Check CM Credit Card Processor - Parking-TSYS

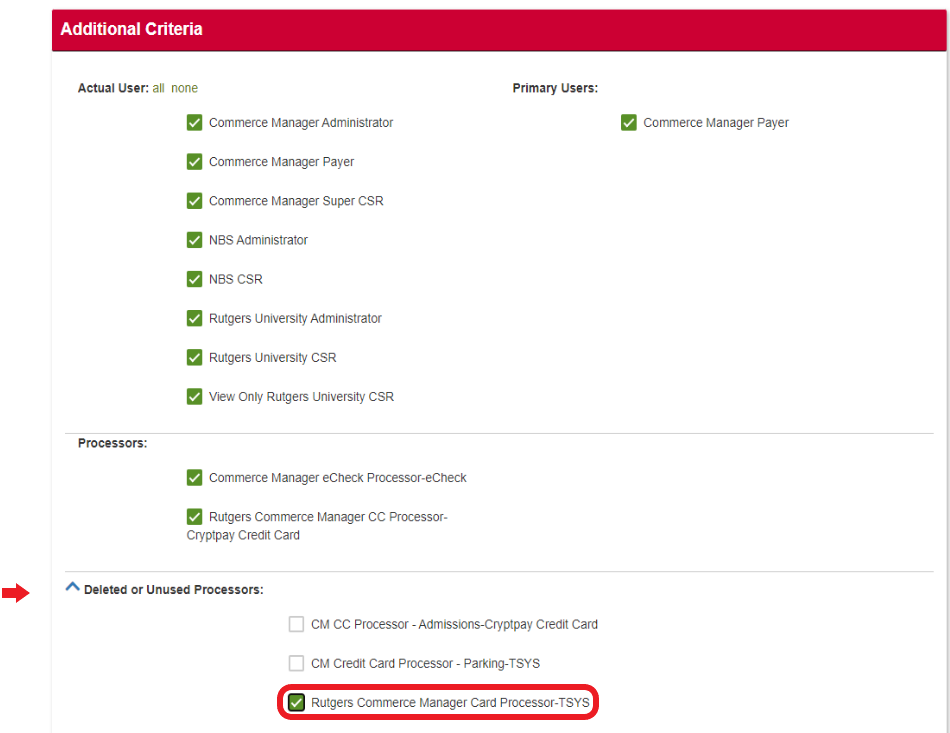click(x=296, y=663)
